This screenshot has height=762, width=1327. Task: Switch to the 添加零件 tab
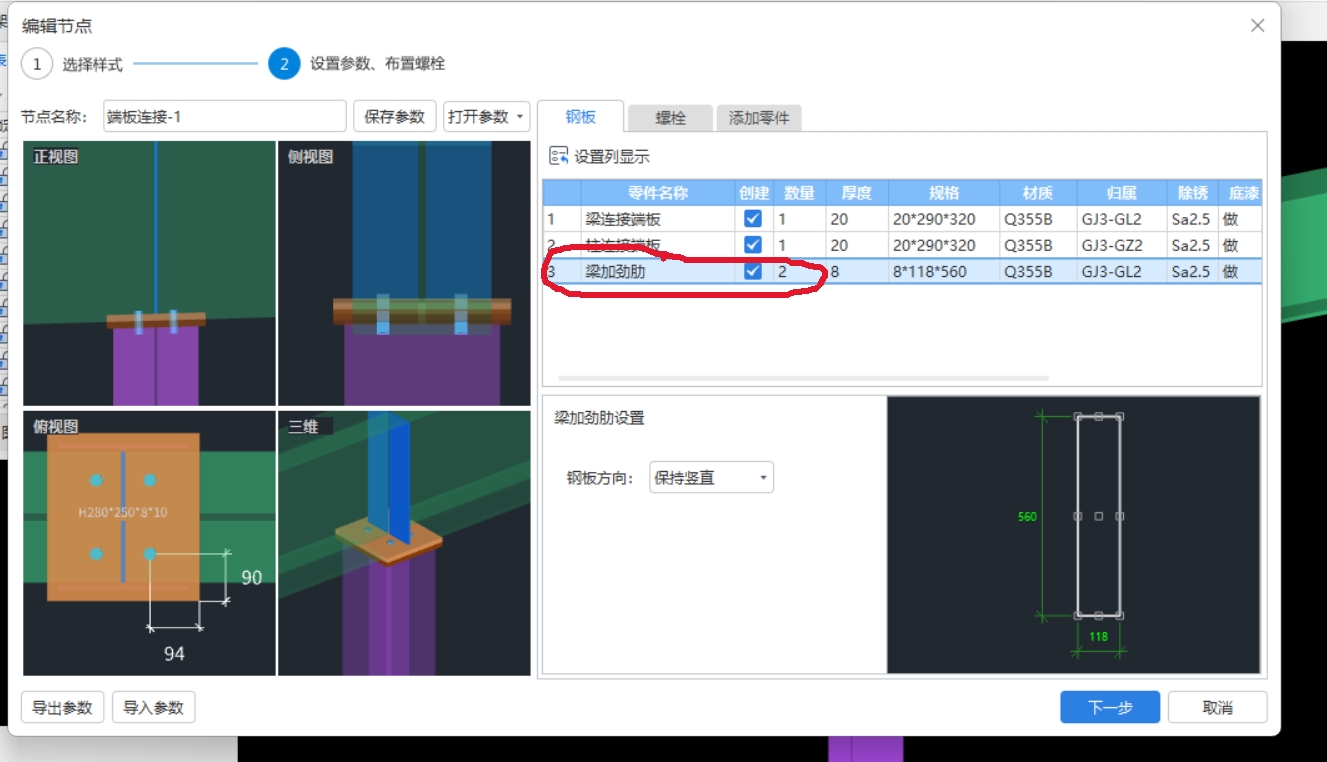(x=756, y=117)
